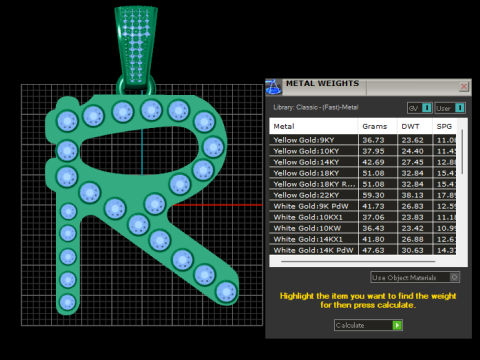The height and width of the screenshot is (360, 480).
Task: Select the White Gold:9K PdW row
Action: [363, 206]
